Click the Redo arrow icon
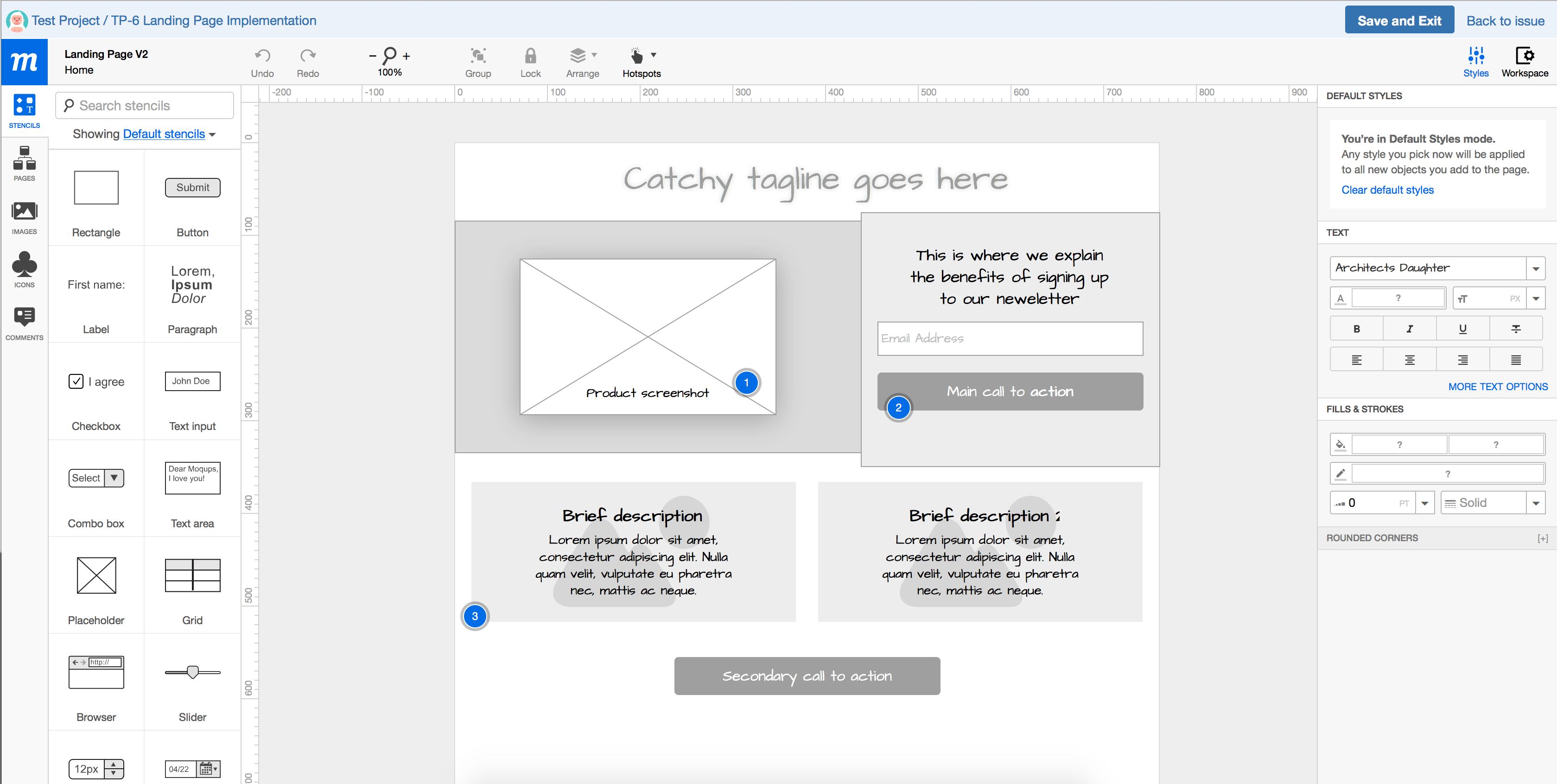This screenshot has width=1557, height=784. tap(308, 56)
